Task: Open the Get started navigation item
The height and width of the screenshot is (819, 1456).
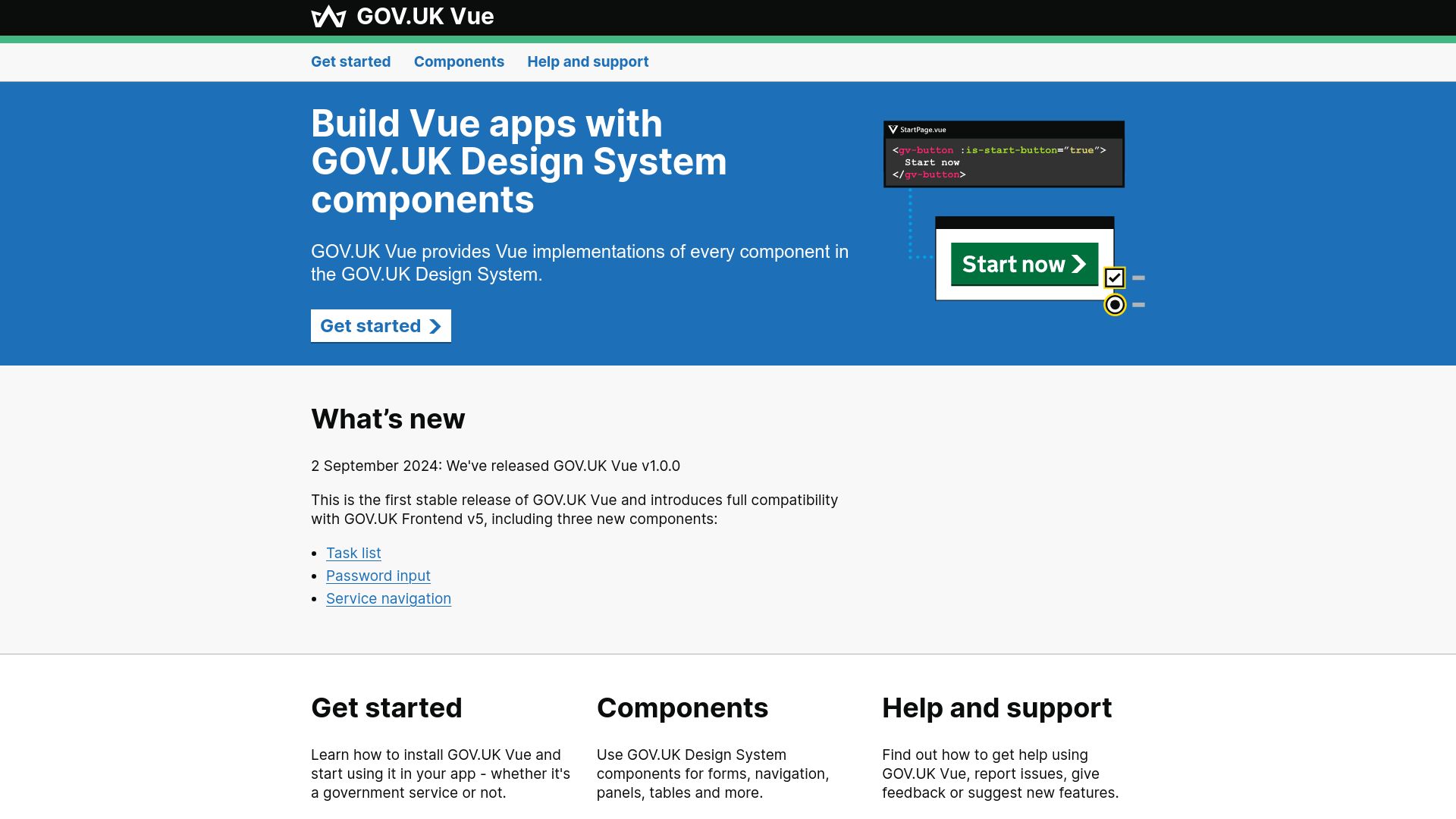Action: [350, 61]
